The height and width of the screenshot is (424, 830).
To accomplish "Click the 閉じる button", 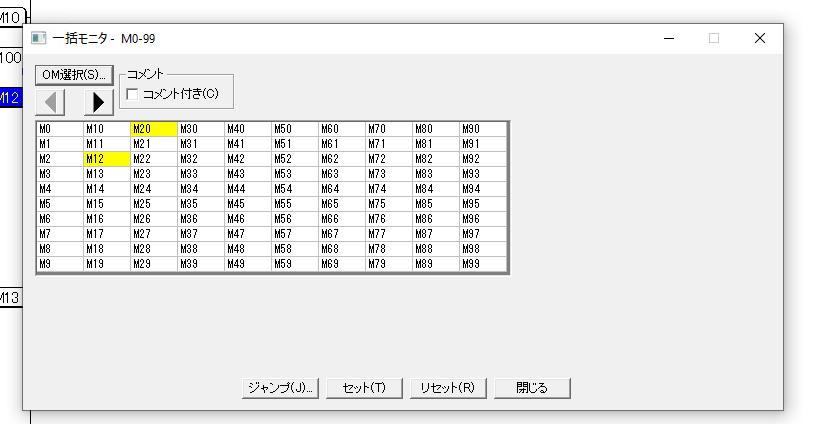I will pos(532,388).
